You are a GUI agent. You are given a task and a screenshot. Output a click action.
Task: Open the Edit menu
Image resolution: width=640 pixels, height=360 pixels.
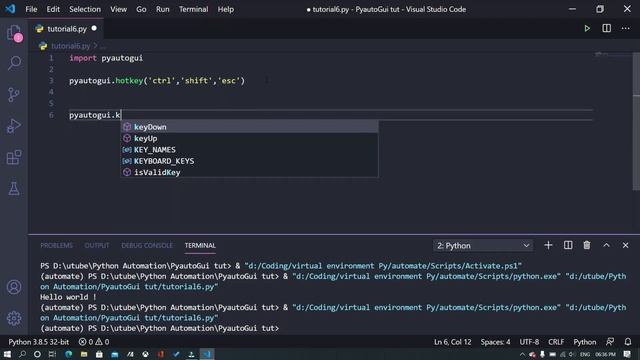click(53, 9)
